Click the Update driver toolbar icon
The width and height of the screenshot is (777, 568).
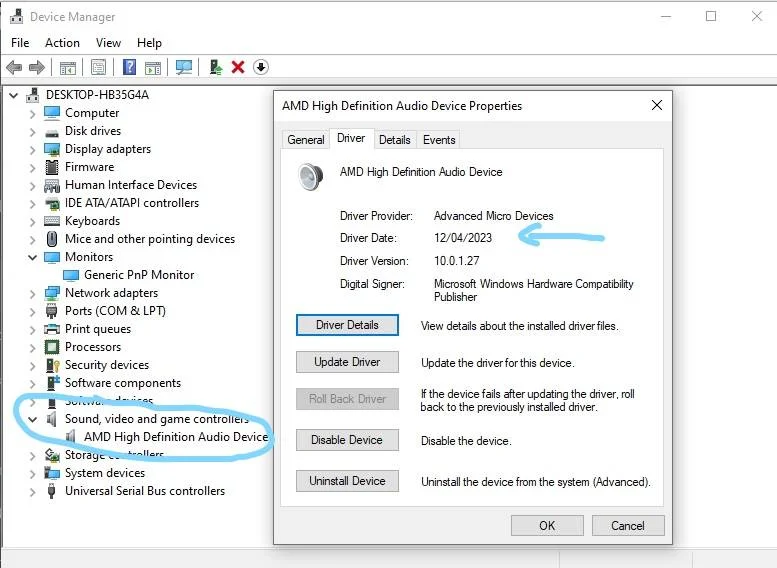[x=216, y=67]
